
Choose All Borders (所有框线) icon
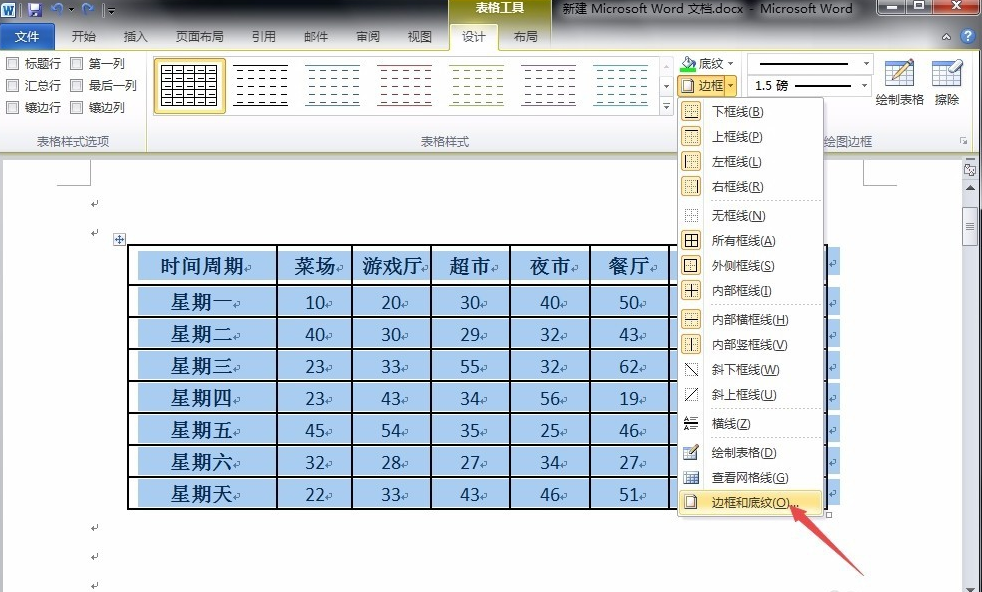click(691, 241)
